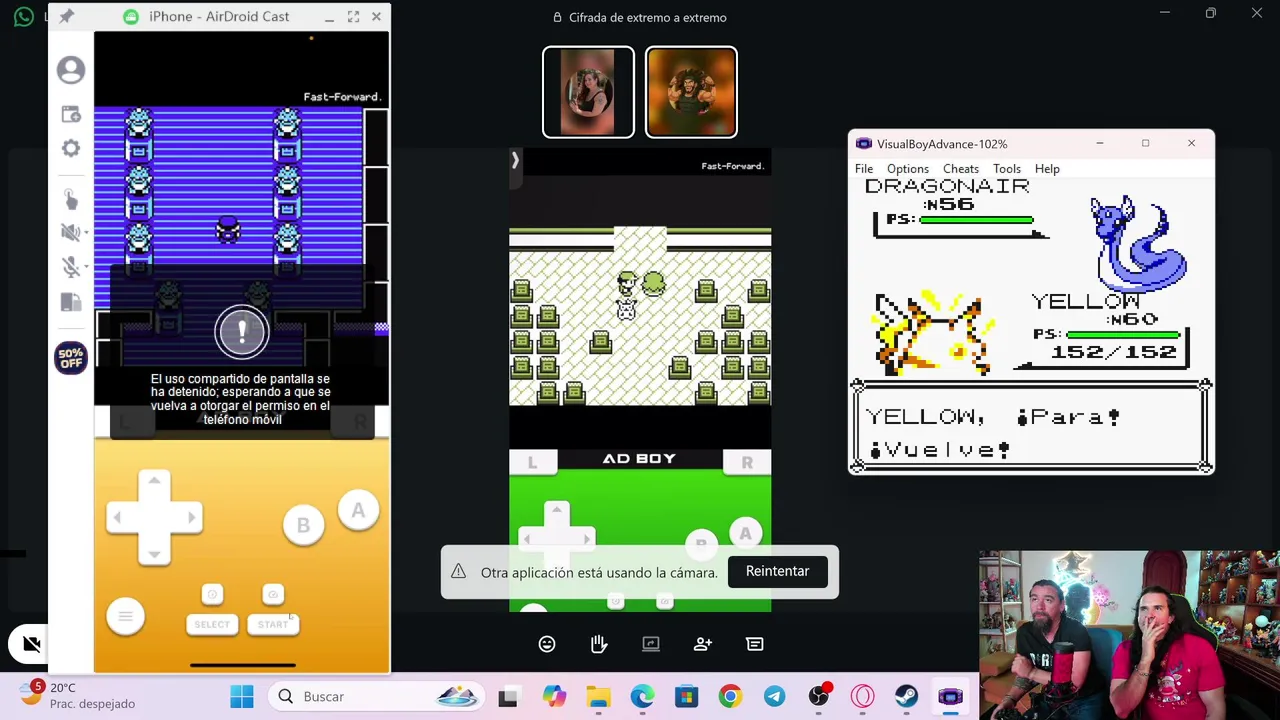
Task: Open VisualBoyAdvance Cheats menu
Action: (x=961, y=169)
